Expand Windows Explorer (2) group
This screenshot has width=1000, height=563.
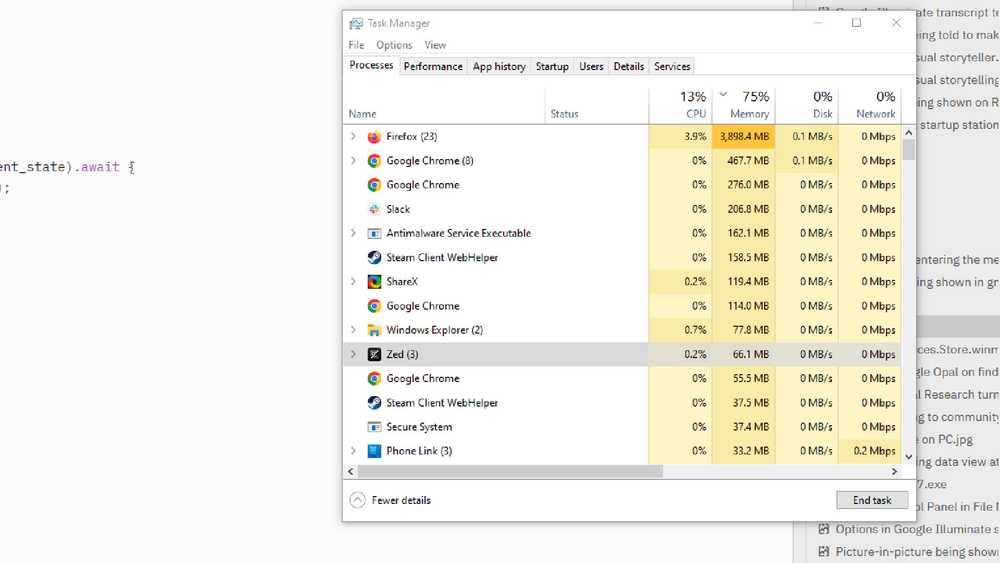[x=353, y=330]
